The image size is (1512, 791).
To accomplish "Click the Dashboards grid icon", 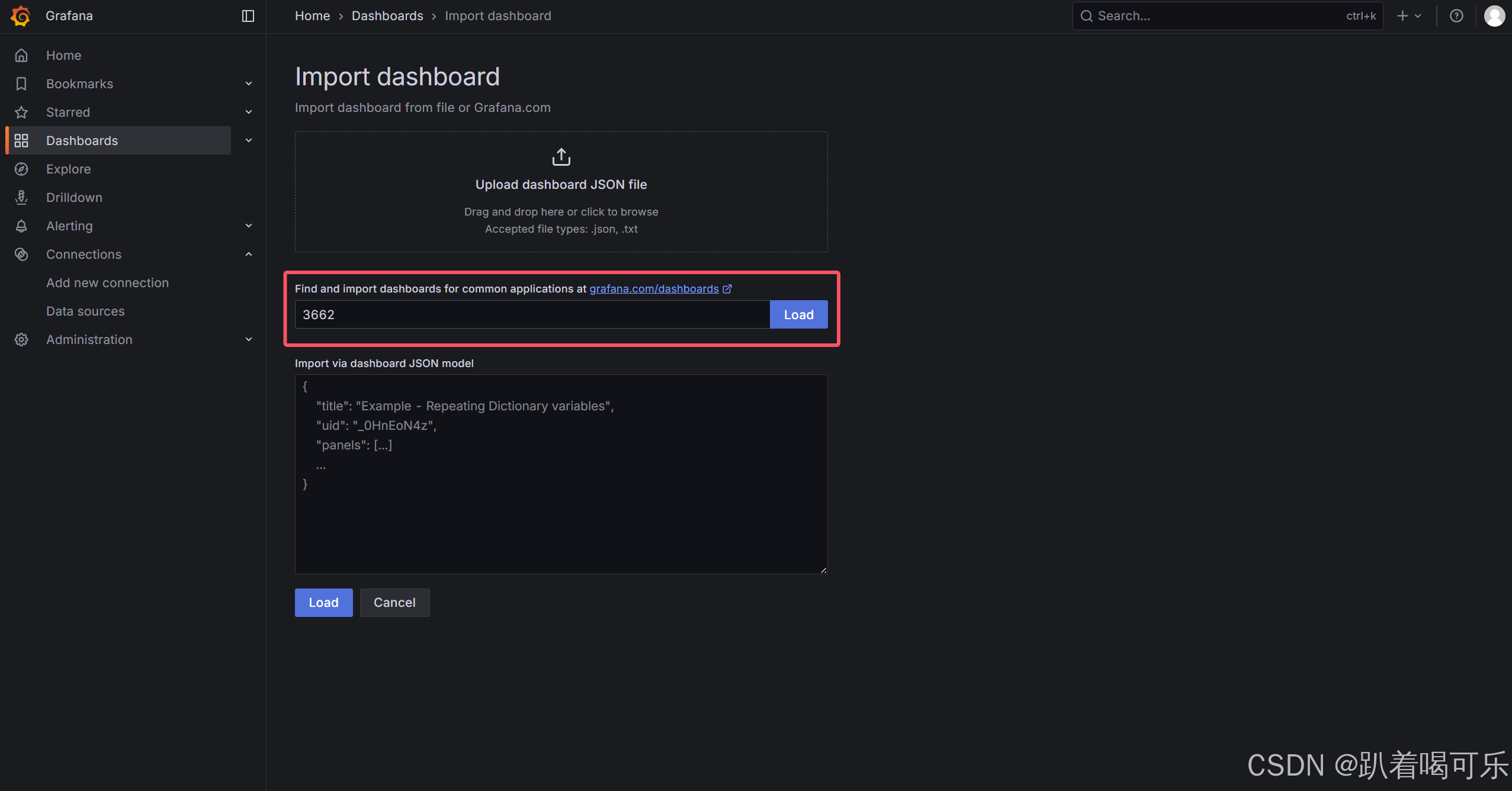I will pyautogui.click(x=21, y=140).
